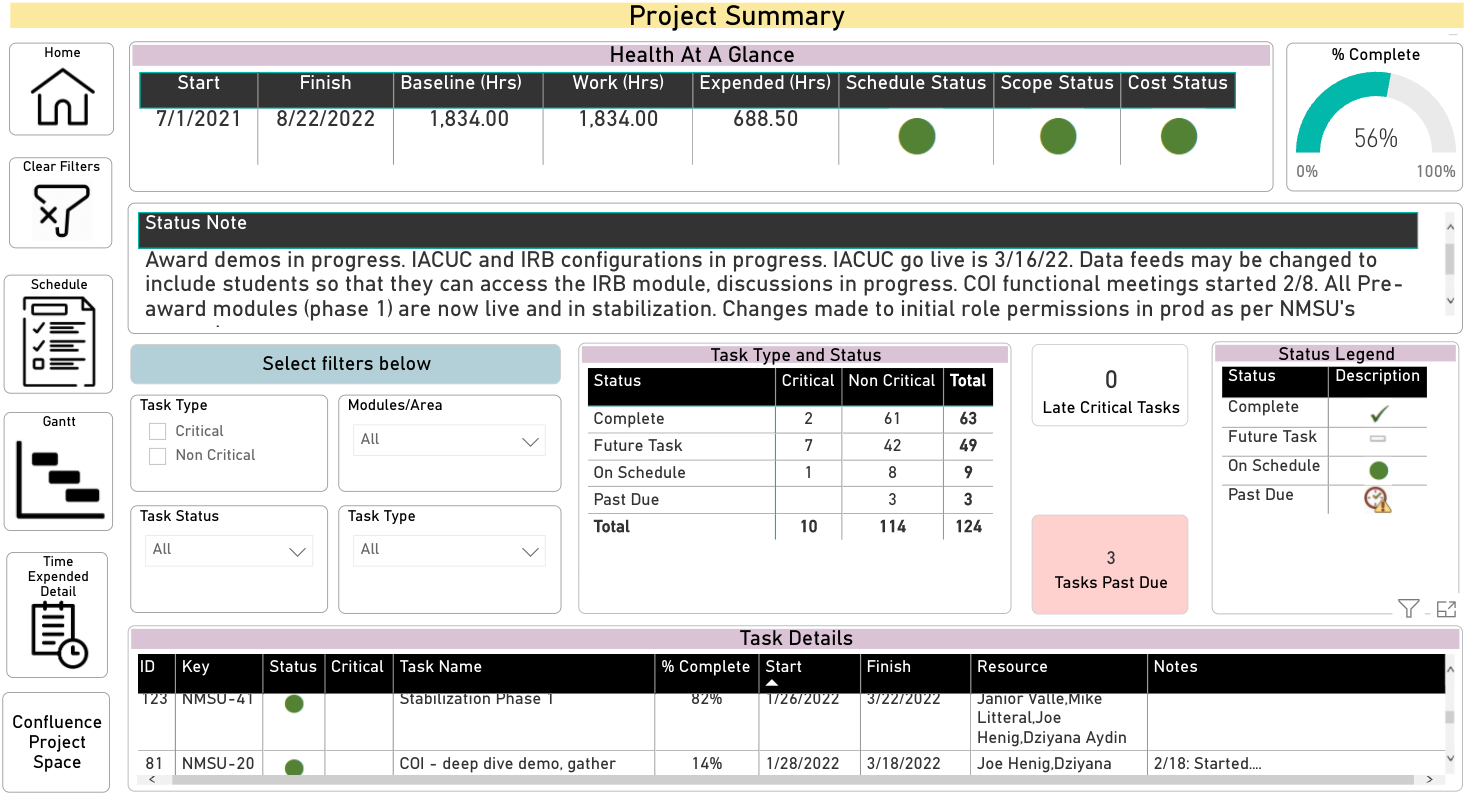1466x795 pixels.
Task: Sort Task Details by Start column
Action: [785, 667]
